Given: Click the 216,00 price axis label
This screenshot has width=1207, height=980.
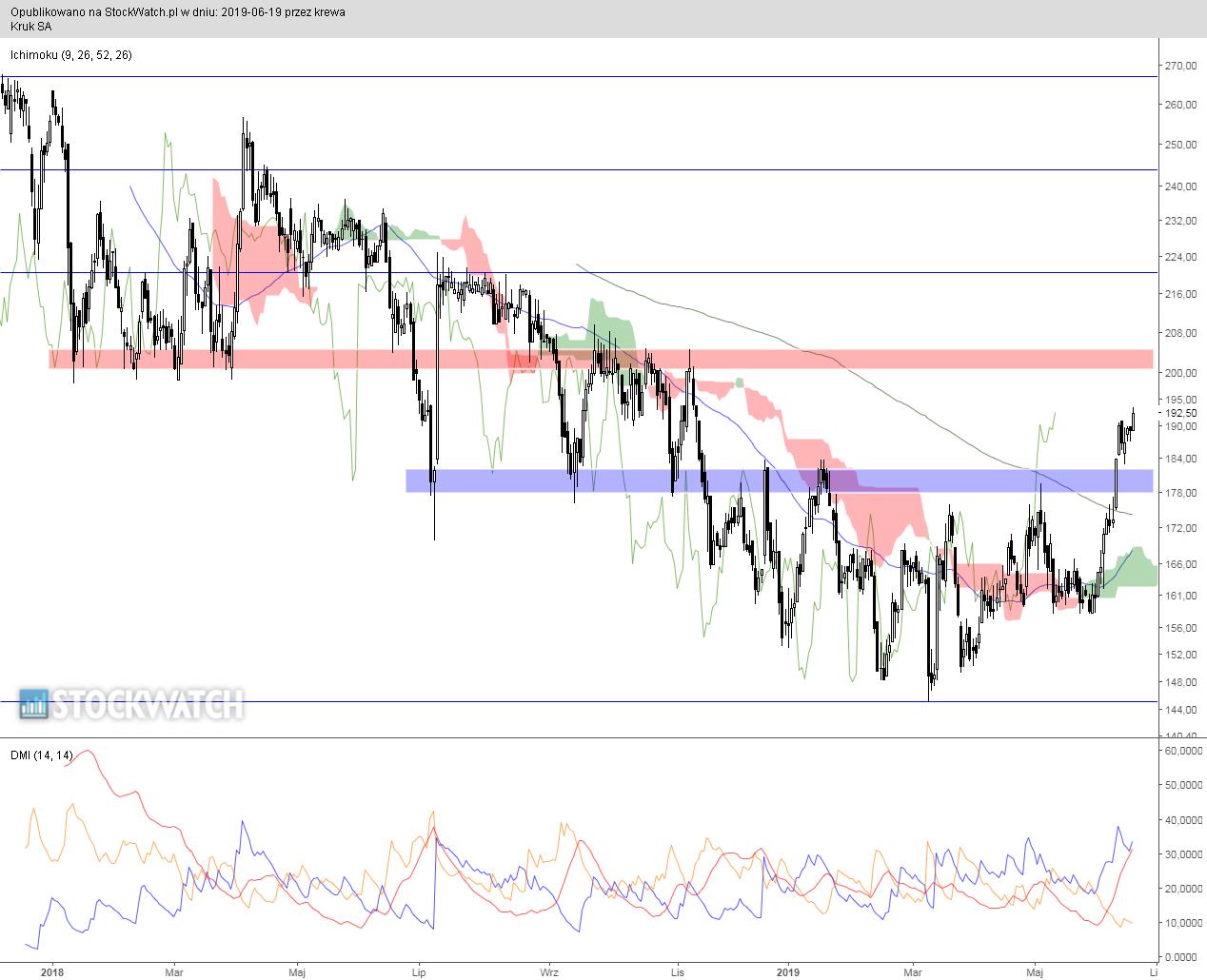Looking at the screenshot, I should click(1181, 294).
